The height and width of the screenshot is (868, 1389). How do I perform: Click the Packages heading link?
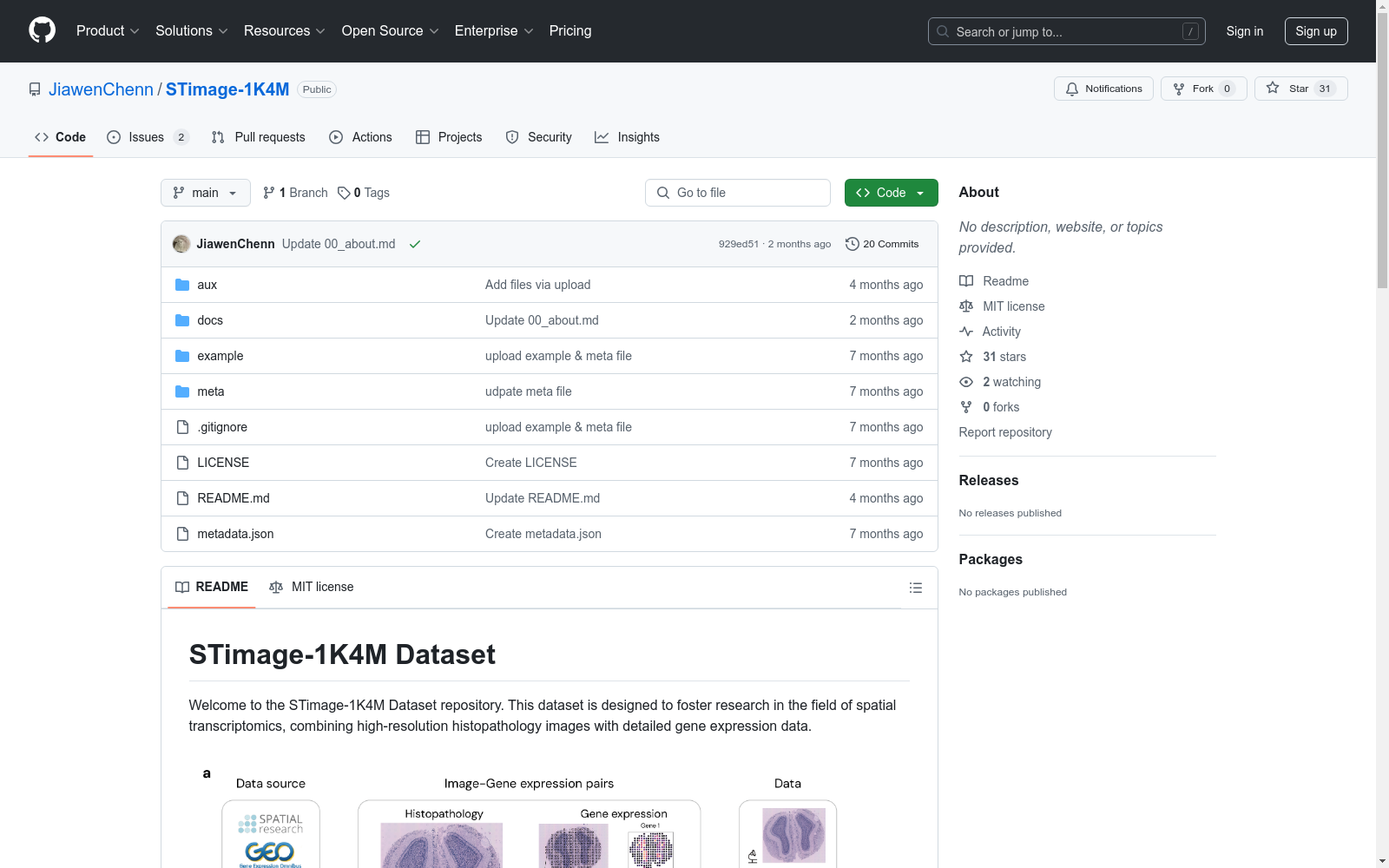click(991, 560)
